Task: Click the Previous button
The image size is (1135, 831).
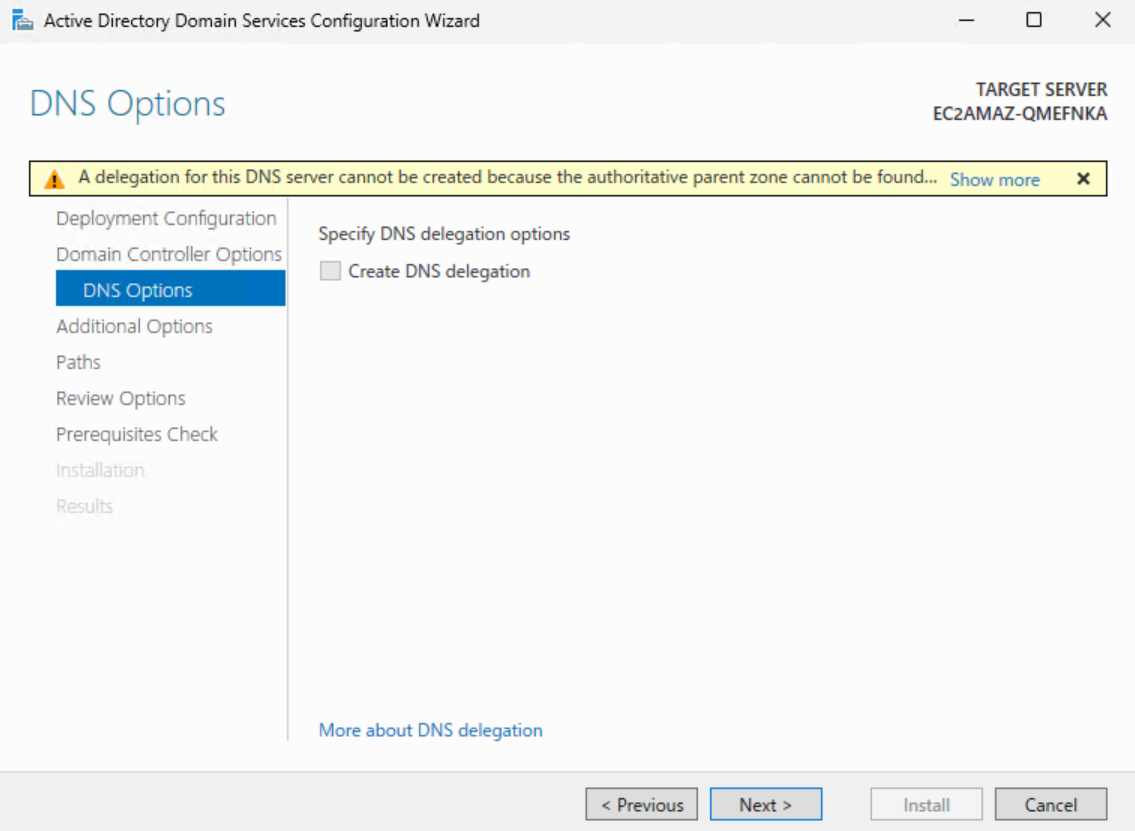Action: click(x=642, y=805)
